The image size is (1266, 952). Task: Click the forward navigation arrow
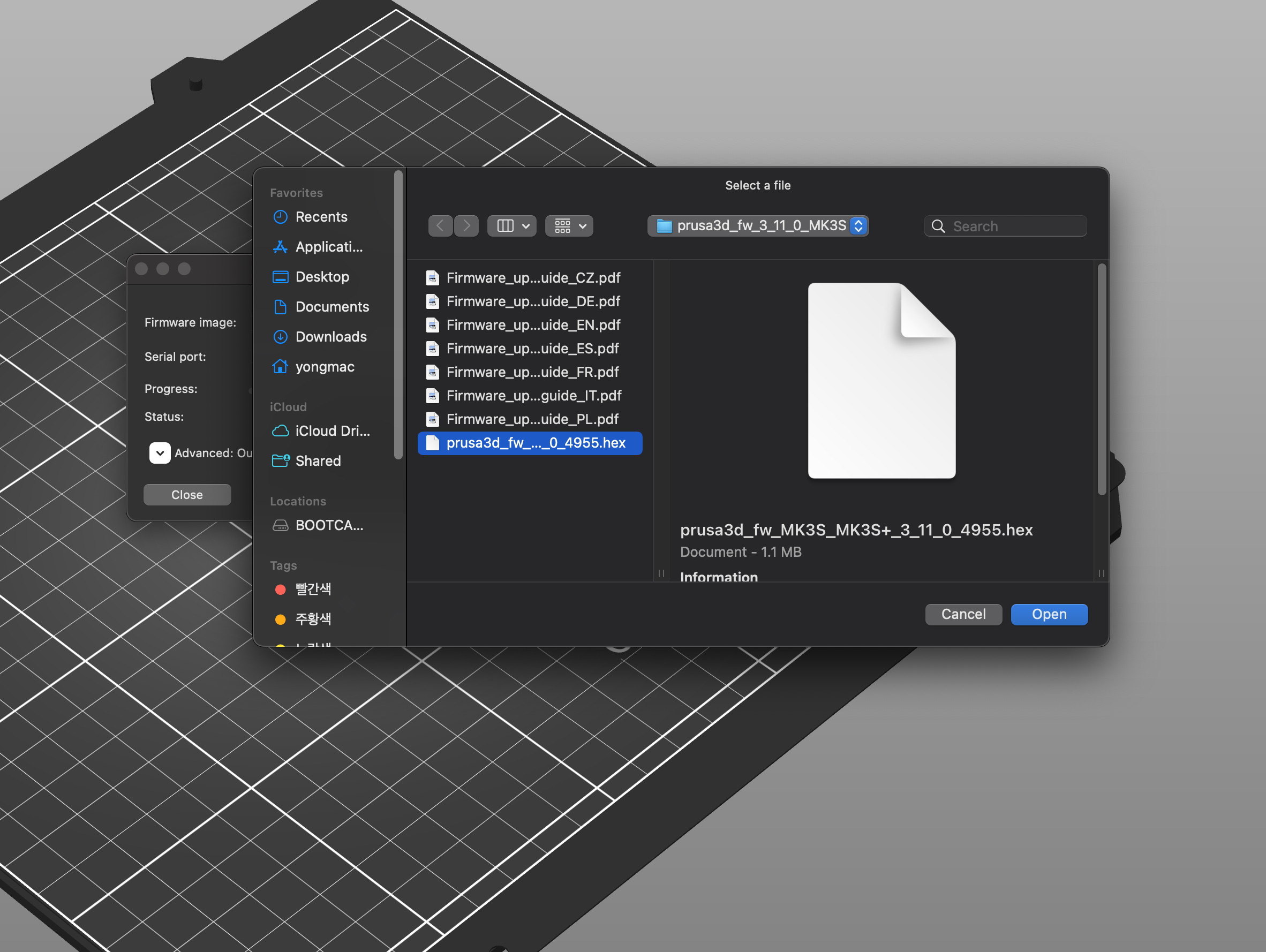466,226
